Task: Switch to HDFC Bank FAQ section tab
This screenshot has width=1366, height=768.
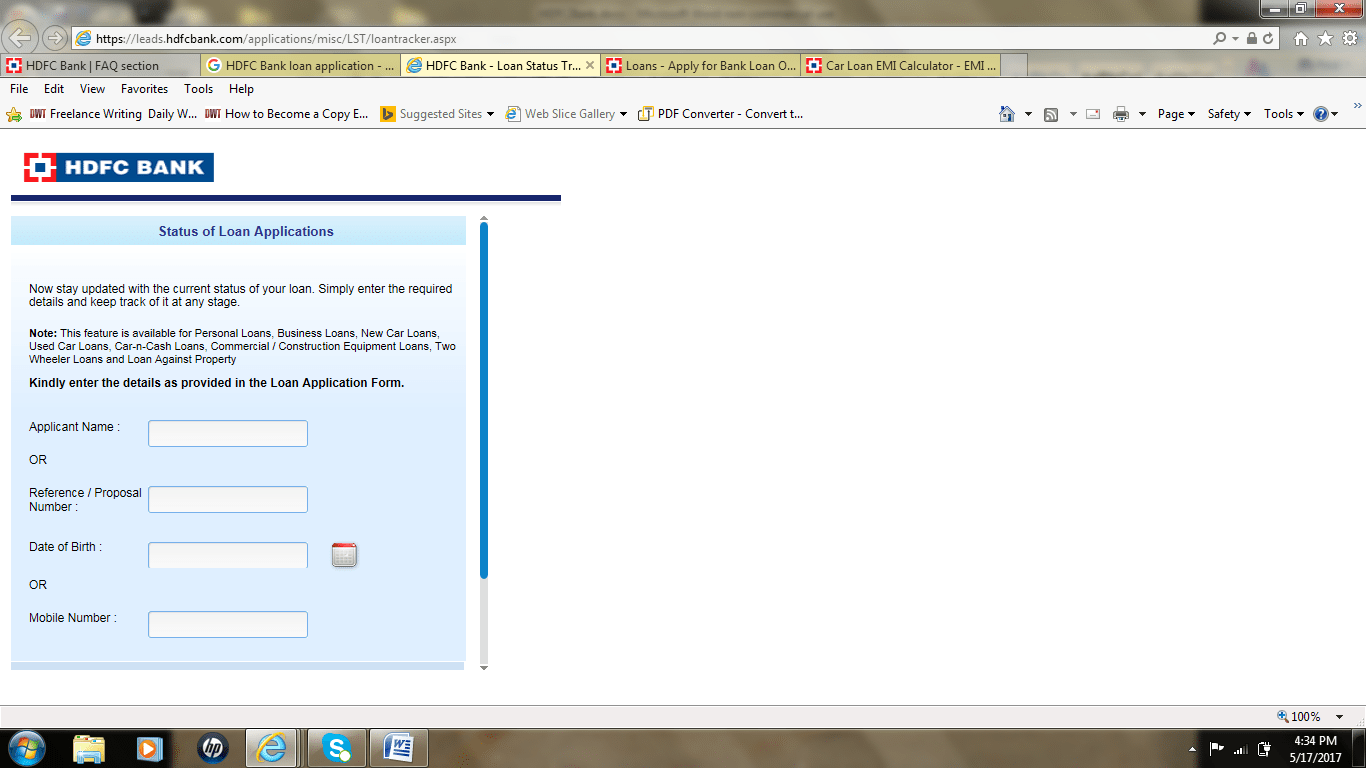Action: click(x=100, y=66)
